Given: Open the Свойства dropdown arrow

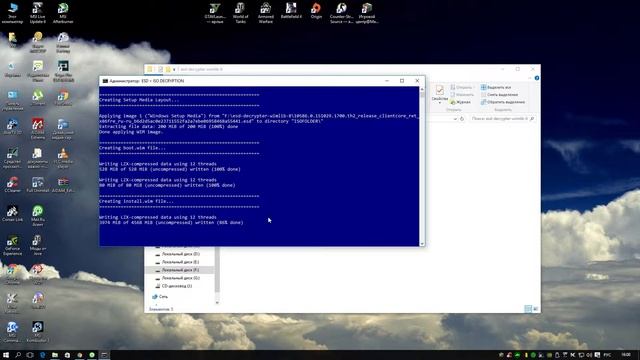Looking at the screenshot, I should pyautogui.click(x=440, y=103).
